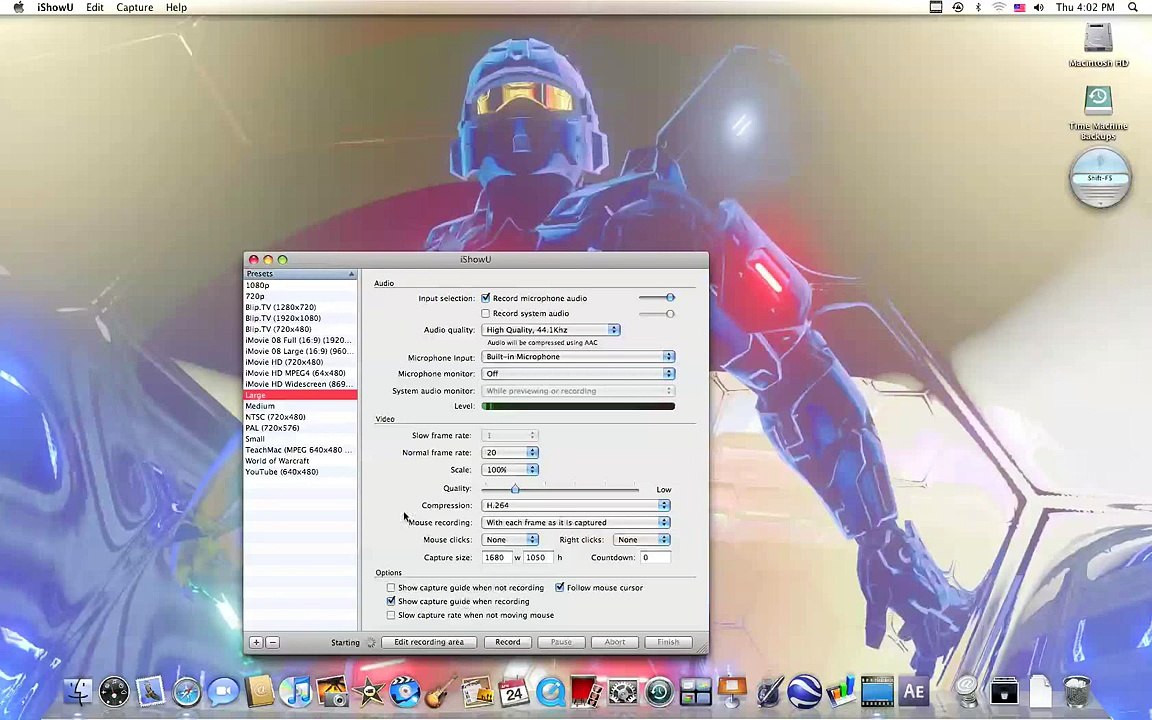Launch Keynote from the dock

pyautogui.click(x=732, y=691)
